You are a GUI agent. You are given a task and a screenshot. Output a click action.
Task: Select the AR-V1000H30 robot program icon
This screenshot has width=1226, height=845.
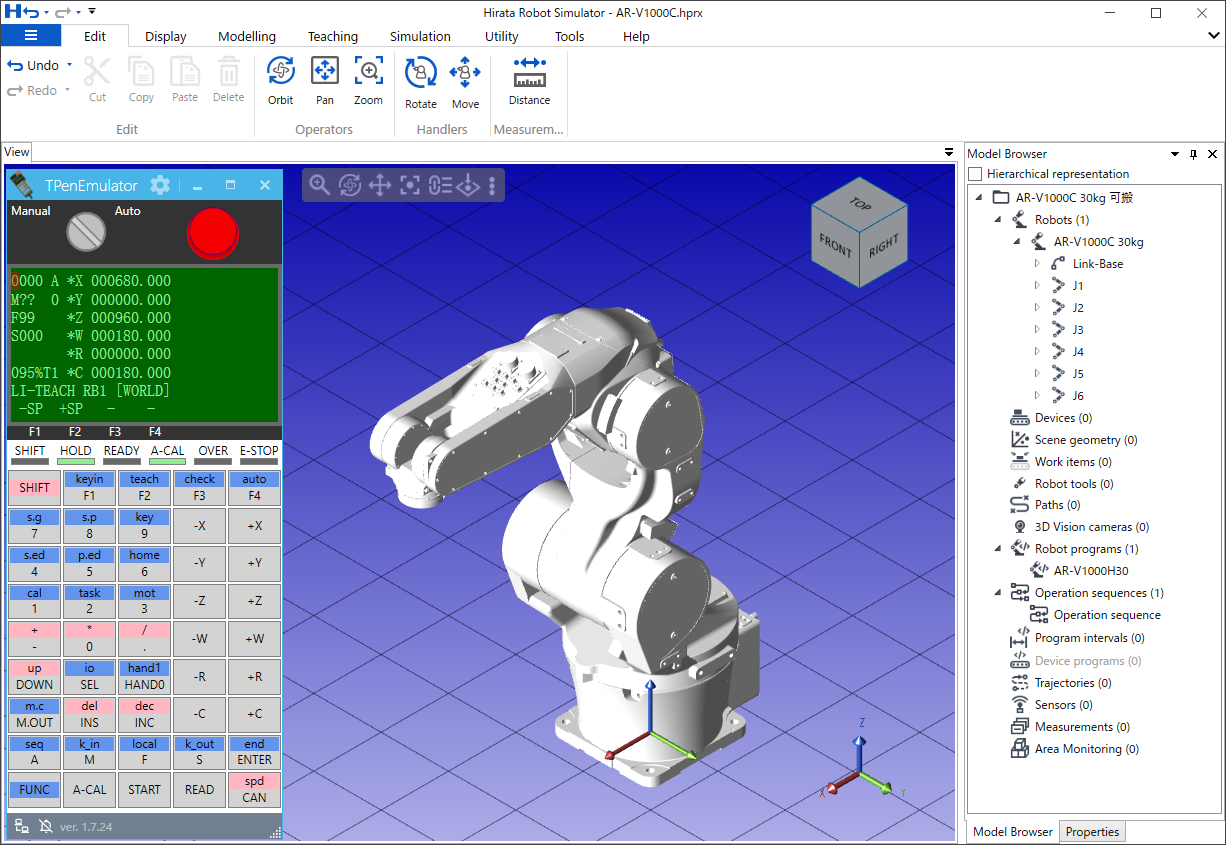tap(1040, 571)
